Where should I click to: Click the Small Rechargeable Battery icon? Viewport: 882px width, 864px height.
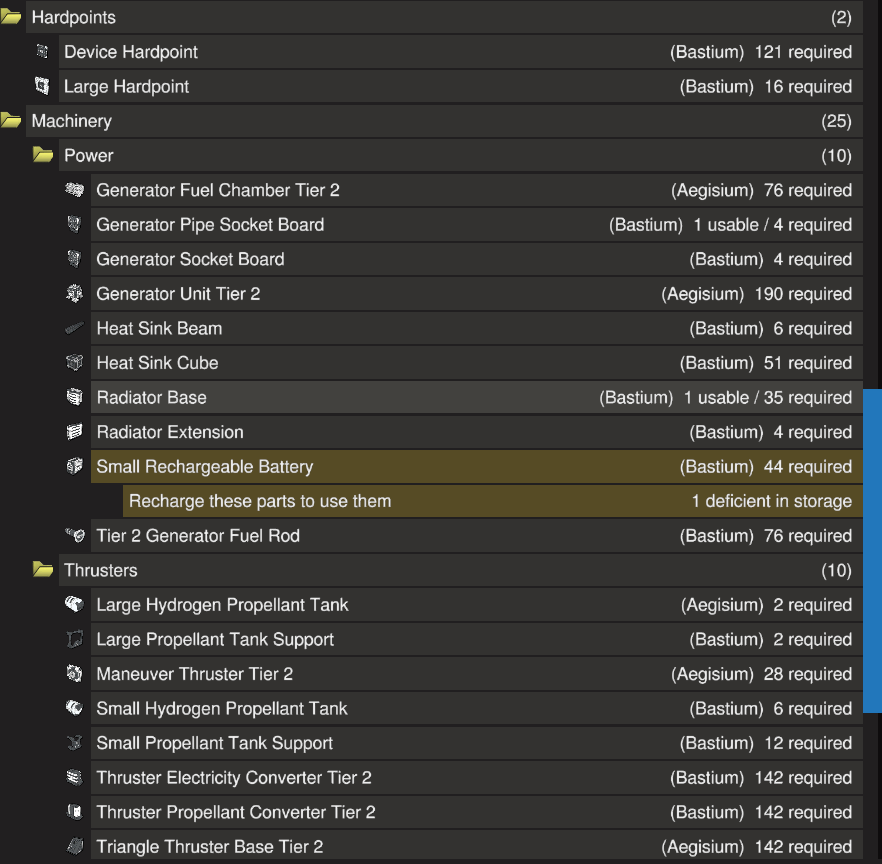pos(74,467)
